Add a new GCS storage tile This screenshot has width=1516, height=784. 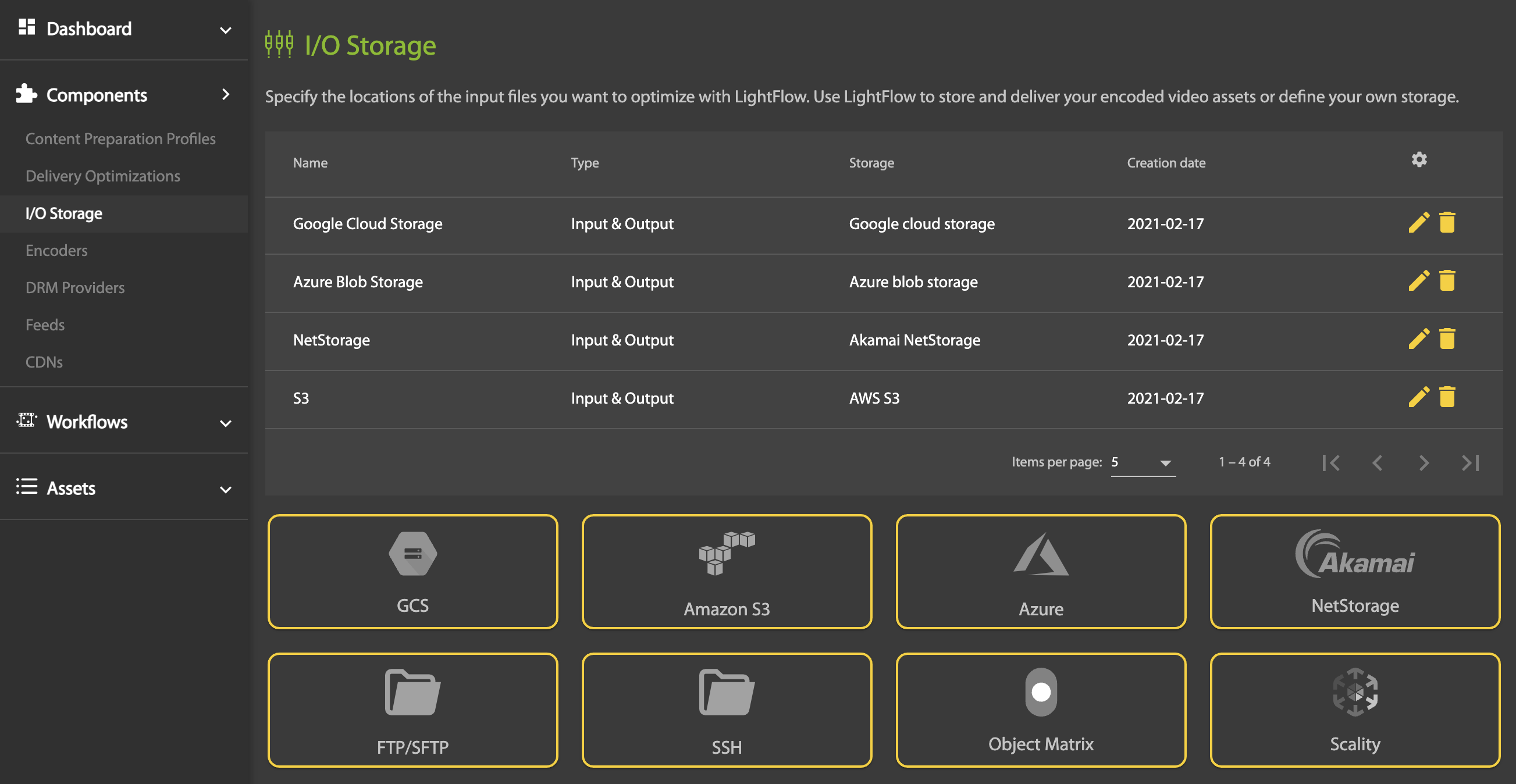click(412, 572)
